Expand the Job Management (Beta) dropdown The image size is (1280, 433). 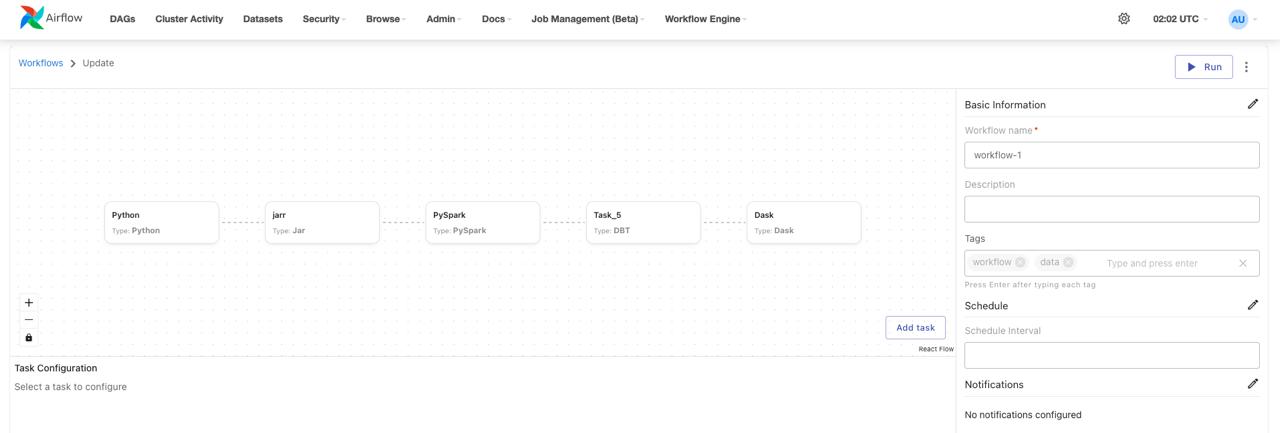point(587,19)
